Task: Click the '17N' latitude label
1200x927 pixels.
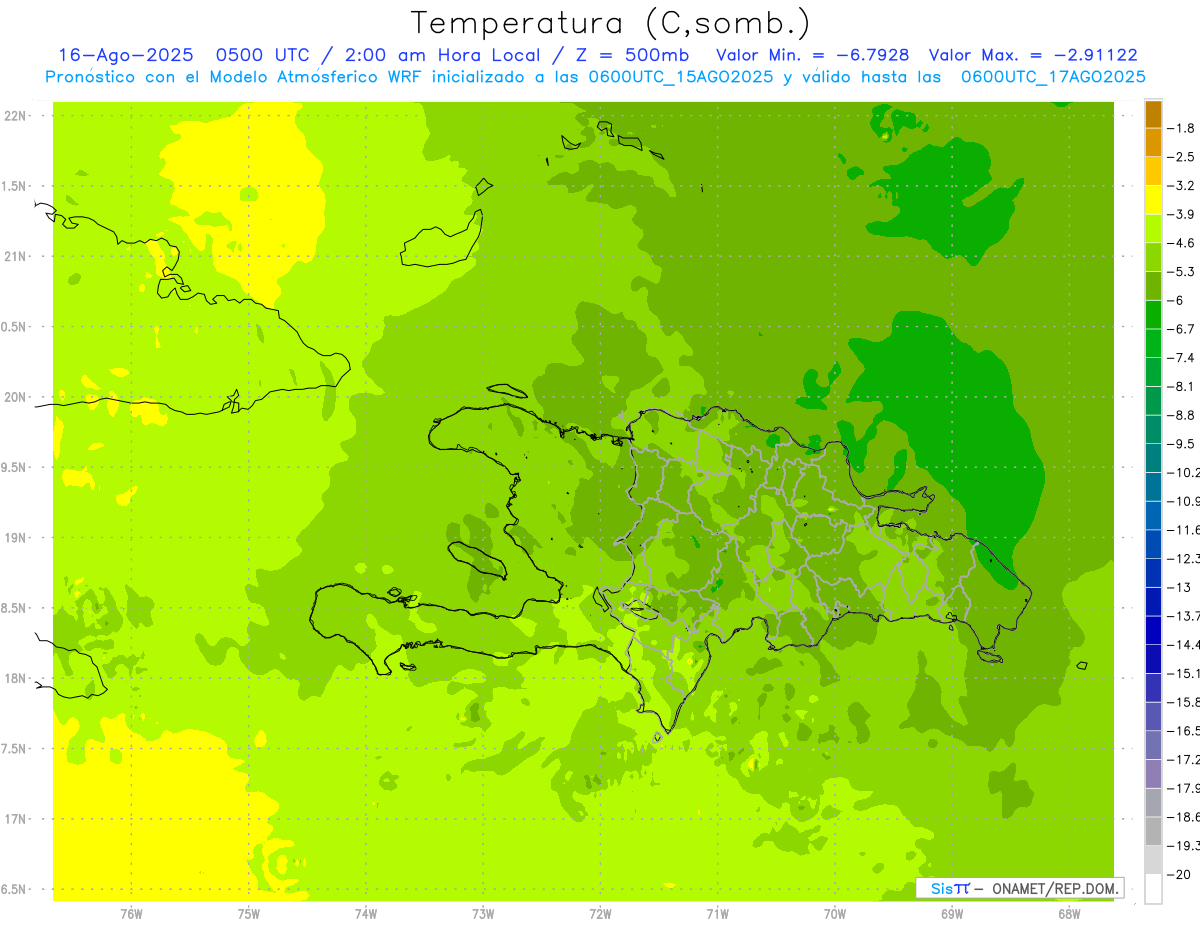Action: 16,819
